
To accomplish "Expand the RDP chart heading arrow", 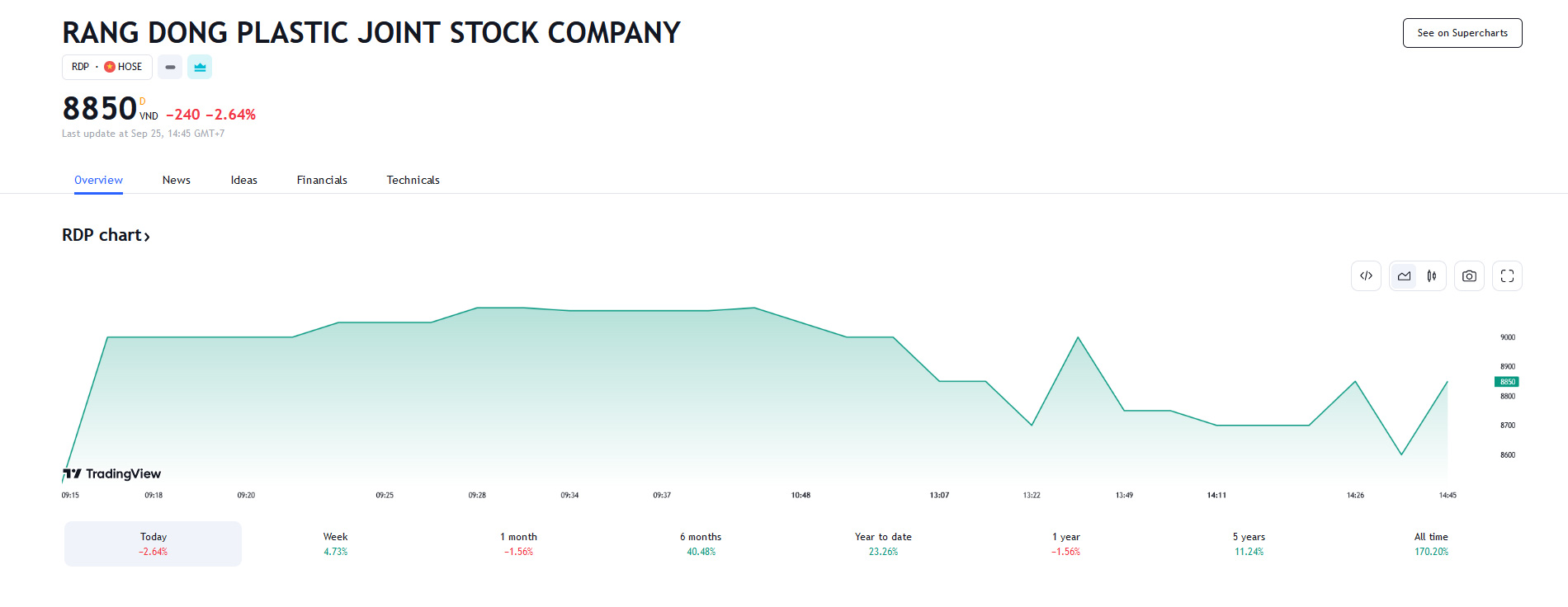I will point(147,237).
